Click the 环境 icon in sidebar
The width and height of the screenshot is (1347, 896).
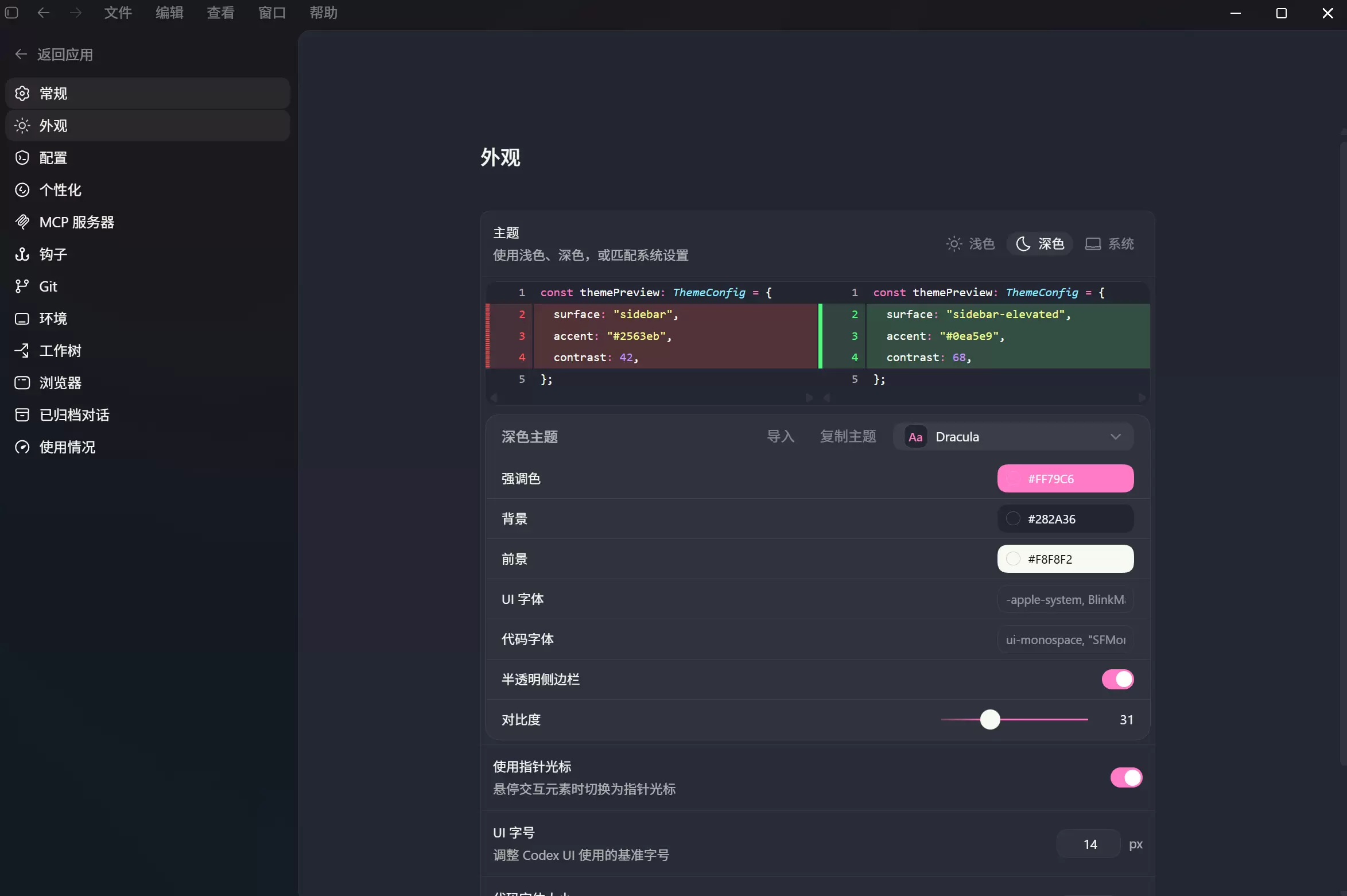click(22, 319)
